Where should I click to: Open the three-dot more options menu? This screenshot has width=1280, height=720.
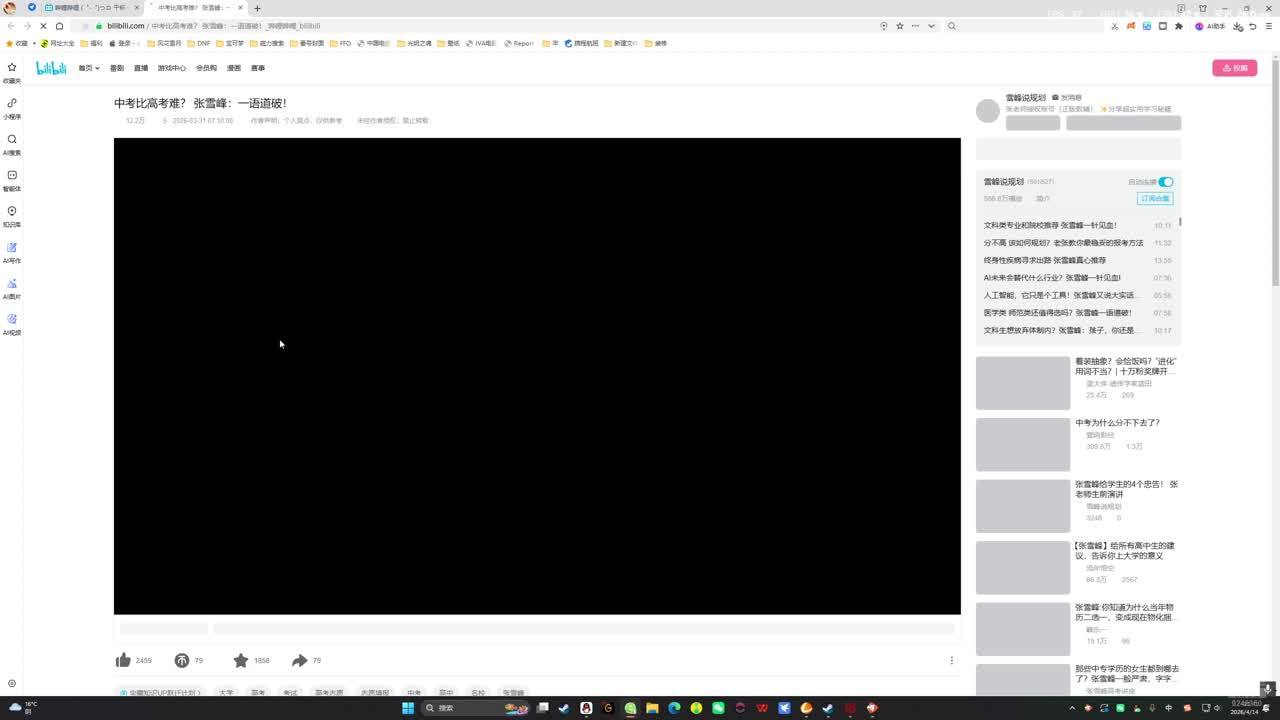[951, 660]
